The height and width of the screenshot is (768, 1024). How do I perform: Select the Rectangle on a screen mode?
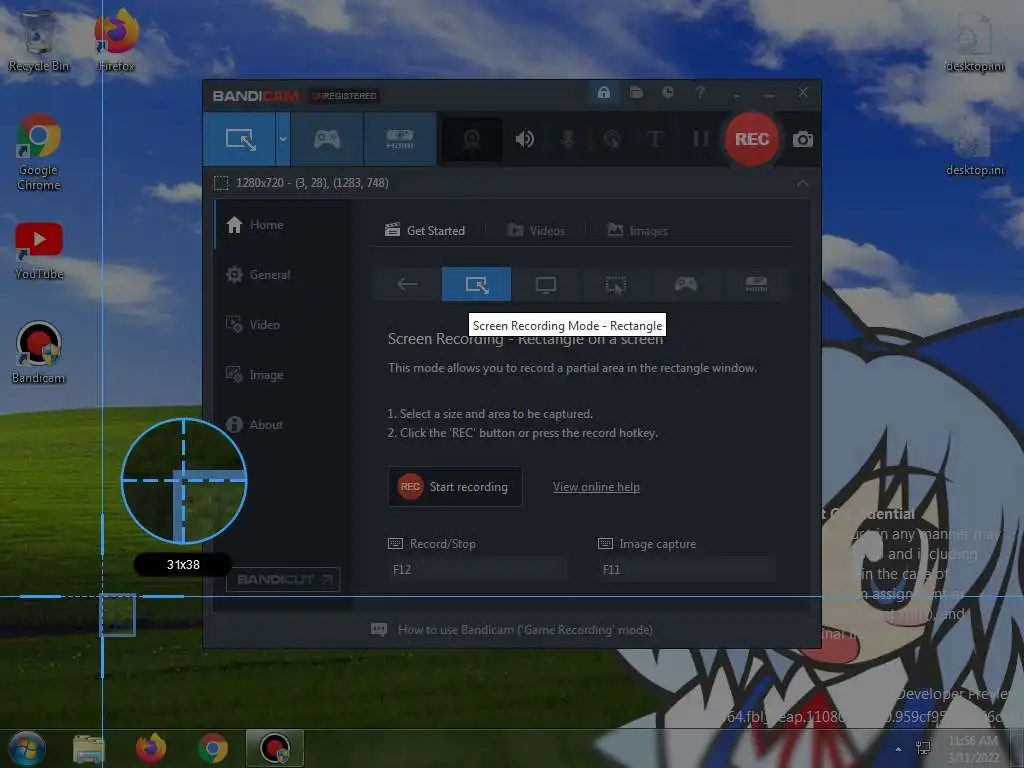click(477, 284)
